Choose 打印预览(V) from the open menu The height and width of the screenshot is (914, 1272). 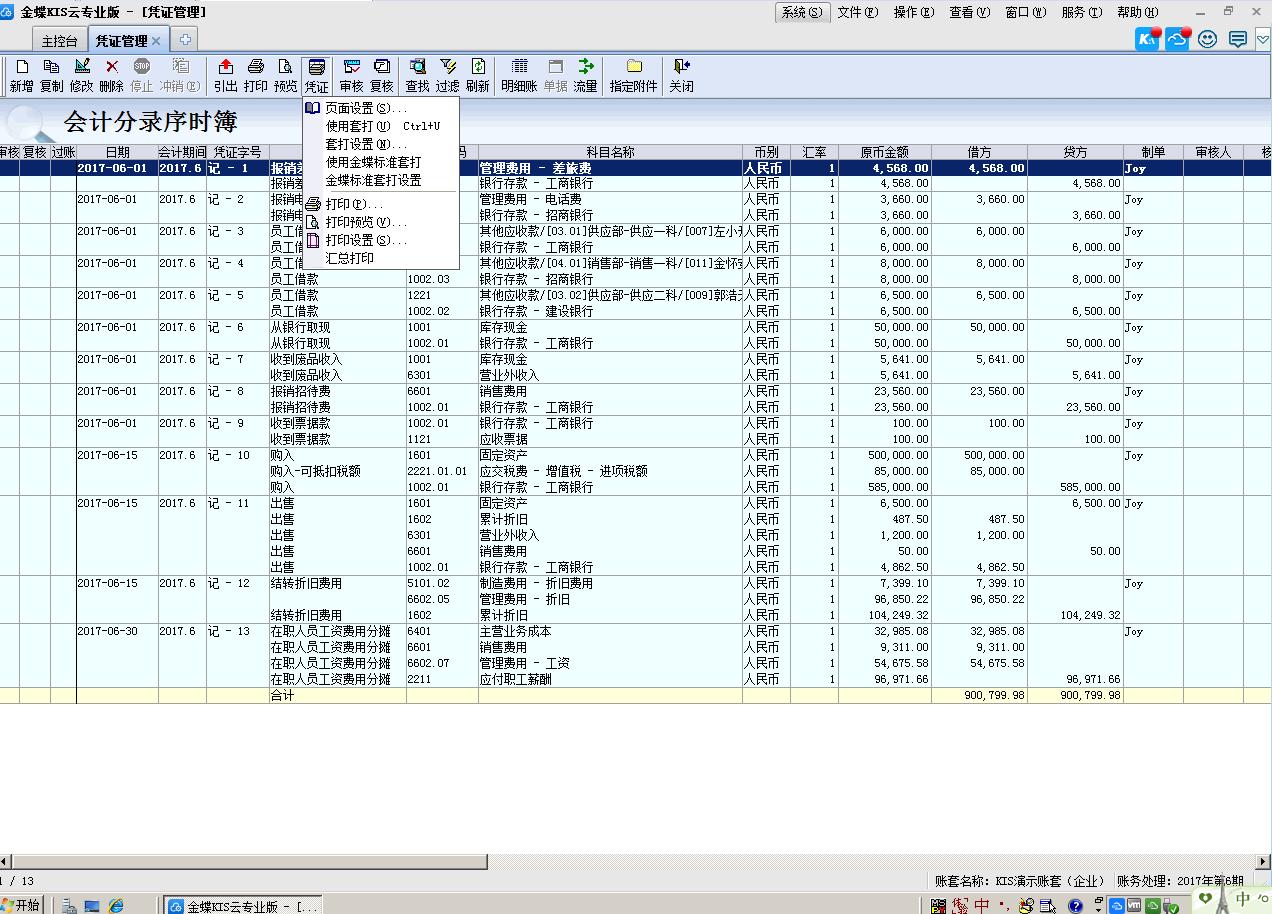click(359, 222)
